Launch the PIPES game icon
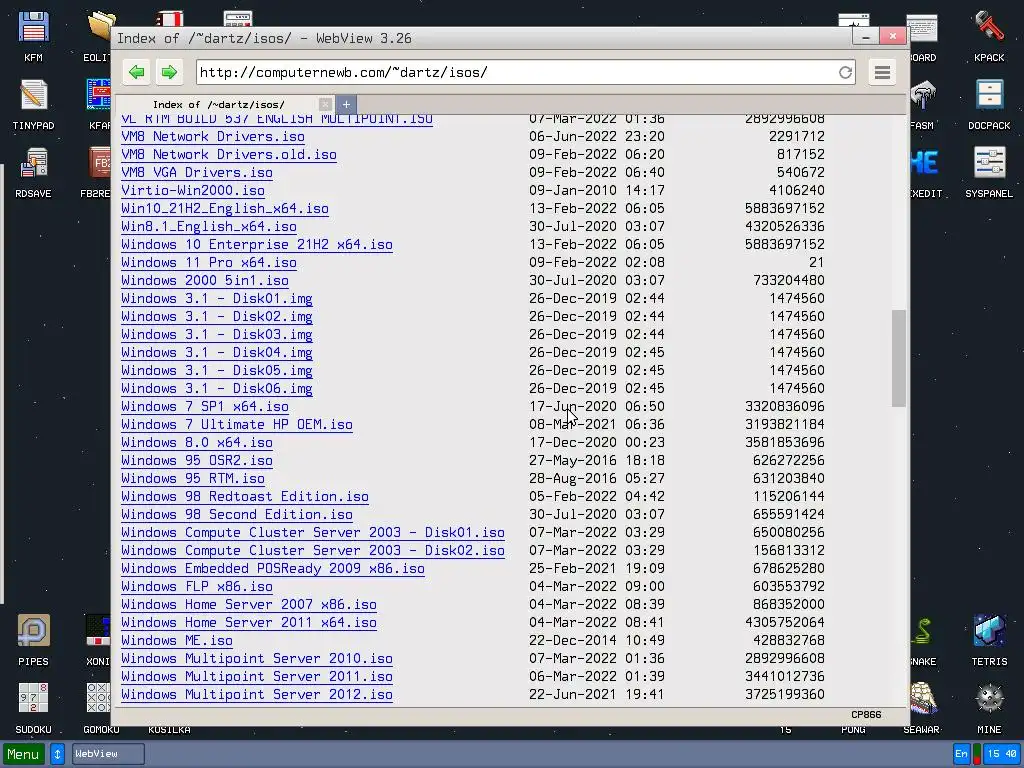This screenshot has height=768, width=1024. tap(33, 640)
